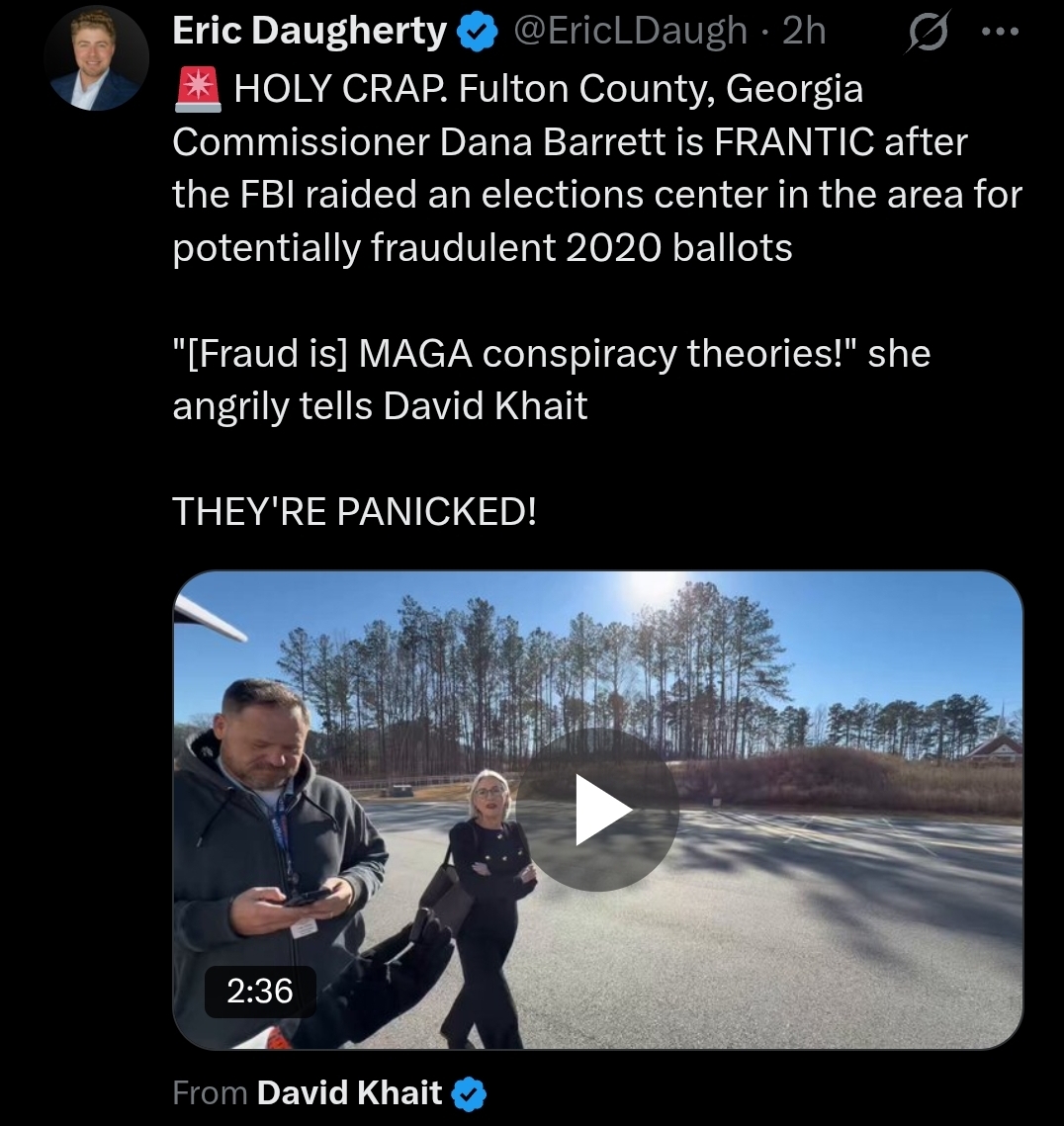Play the embedded video
The width and height of the screenshot is (1064, 1126).
coord(597,810)
